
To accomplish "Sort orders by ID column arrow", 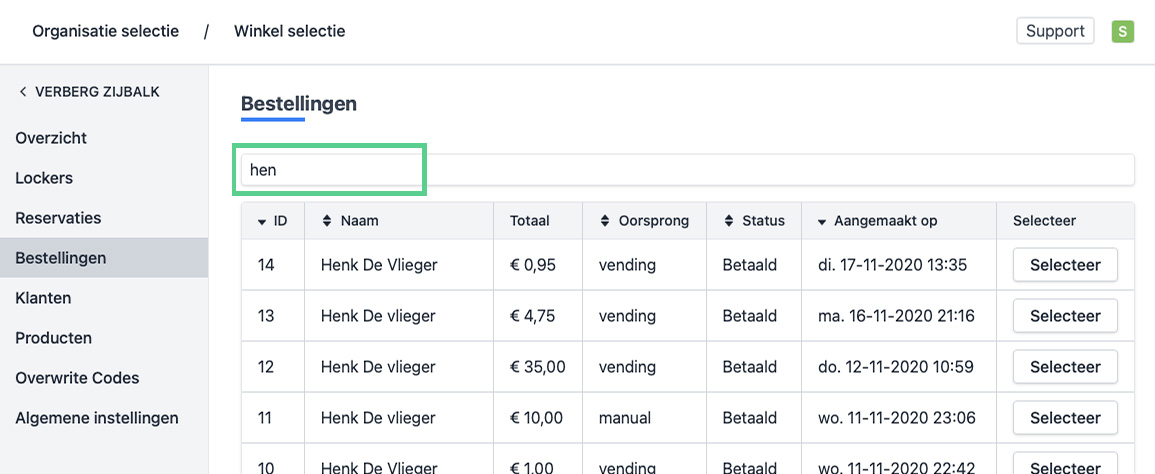I will pyautogui.click(x=262, y=221).
